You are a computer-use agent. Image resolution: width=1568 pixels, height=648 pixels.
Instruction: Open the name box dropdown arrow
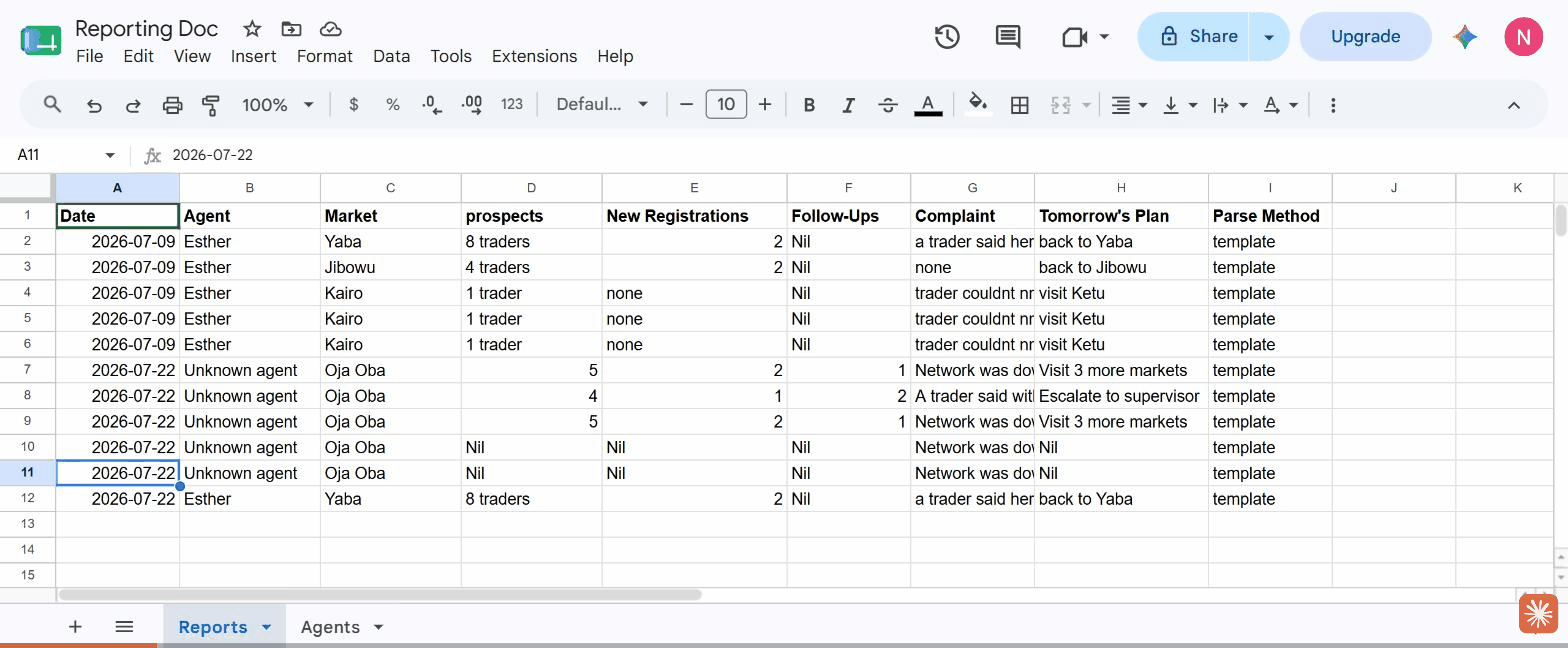coord(110,155)
